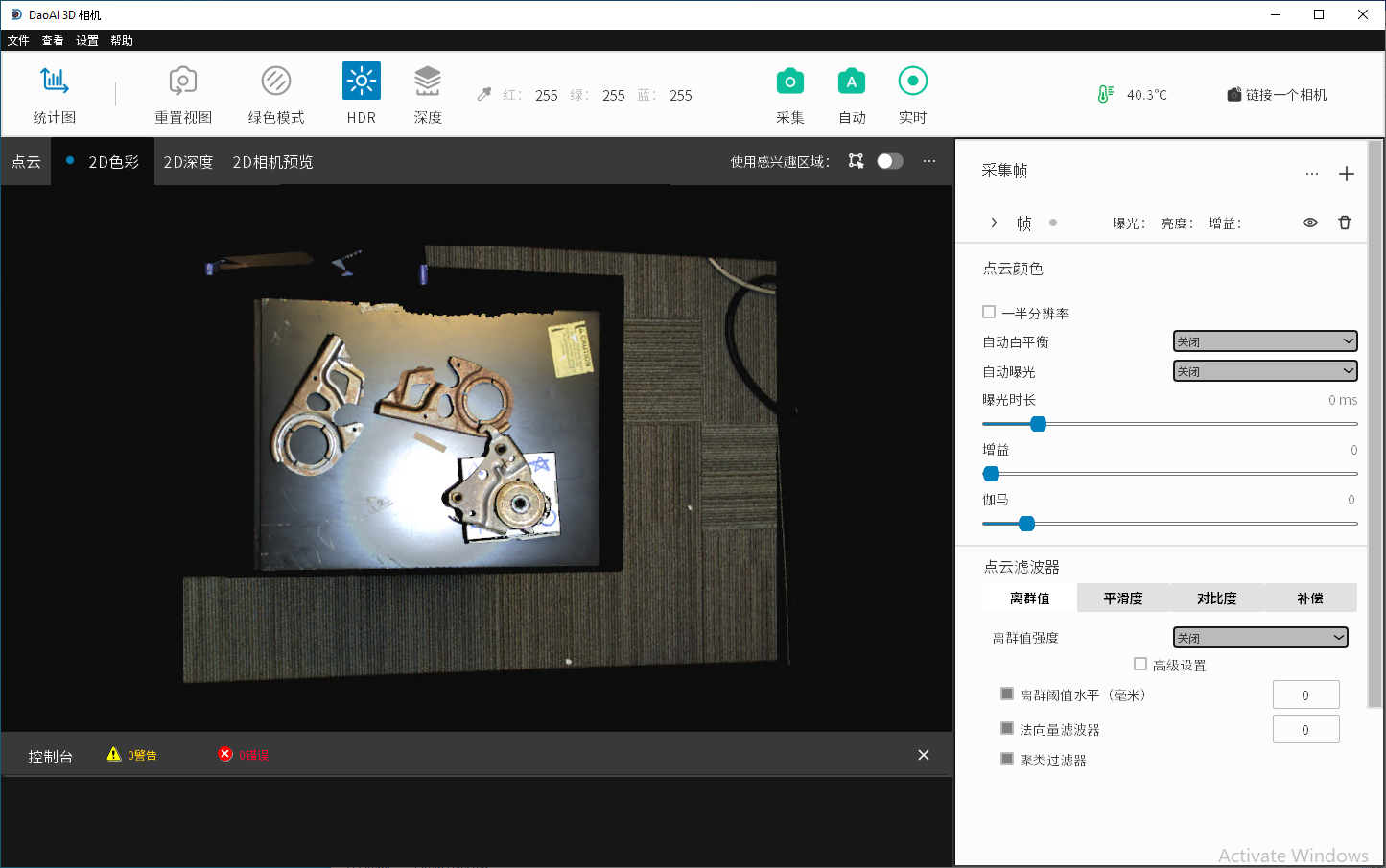Enable the 高级设置 checkbox
The image size is (1386, 868).
tap(1140, 664)
